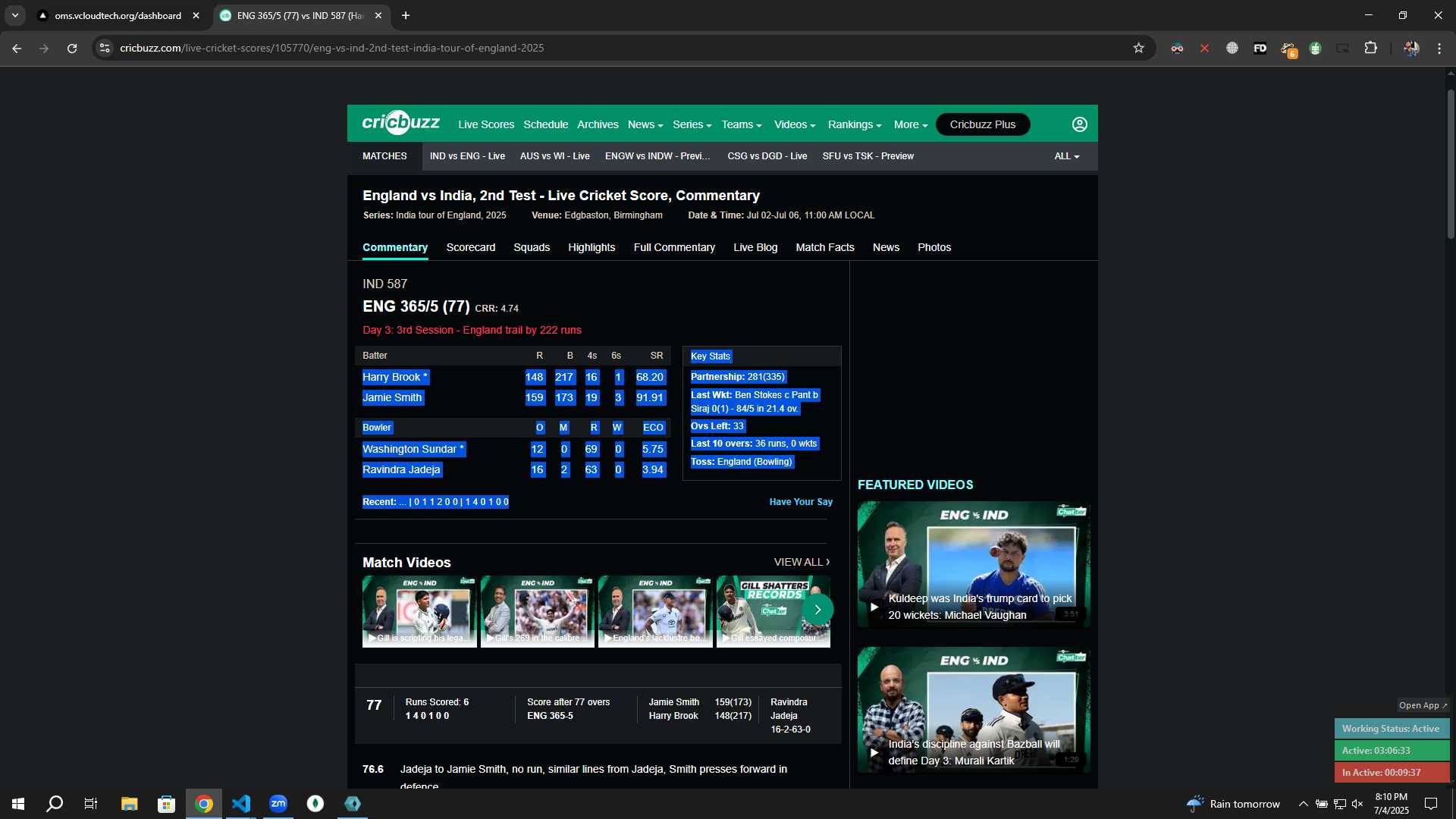Viewport: 1456px width, 819px height.
Task: Open File Explorer from the taskbar
Action: [x=129, y=804]
